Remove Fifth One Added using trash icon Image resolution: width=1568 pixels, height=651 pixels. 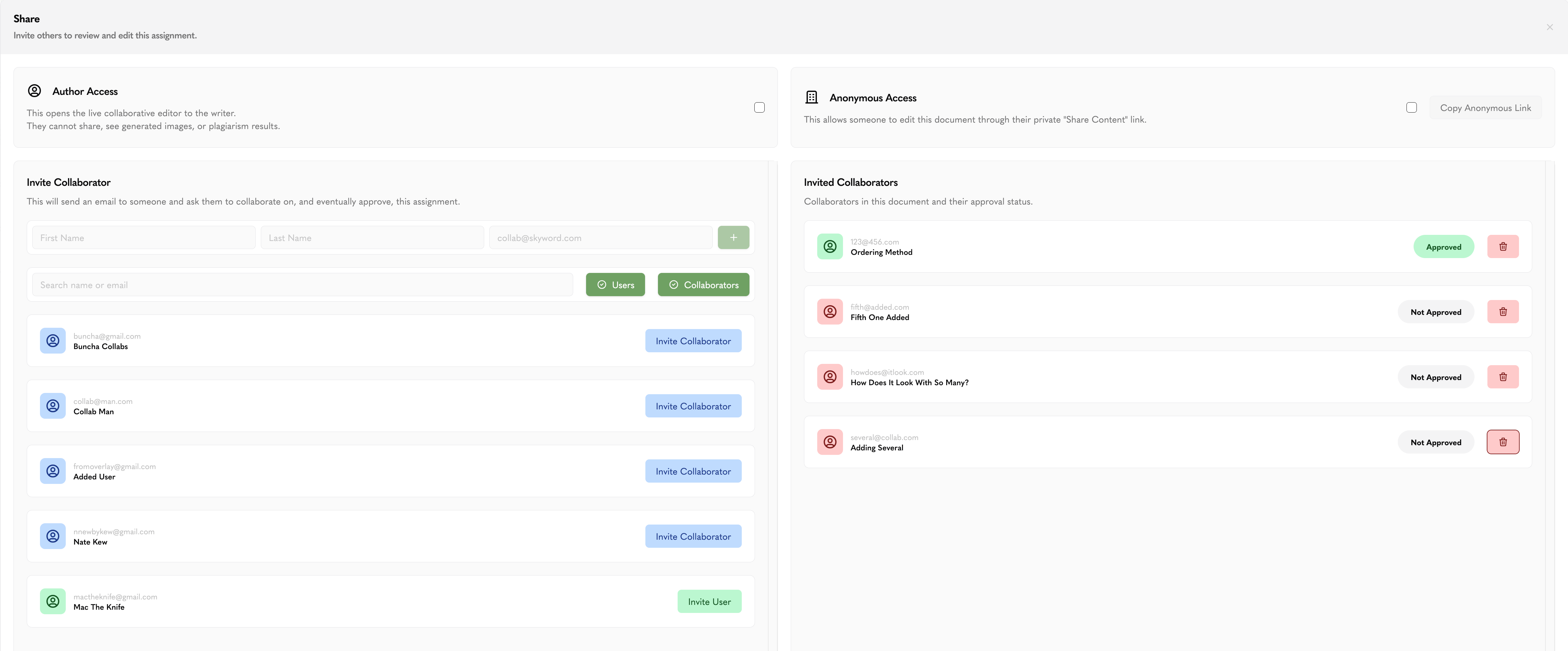click(1502, 312)
